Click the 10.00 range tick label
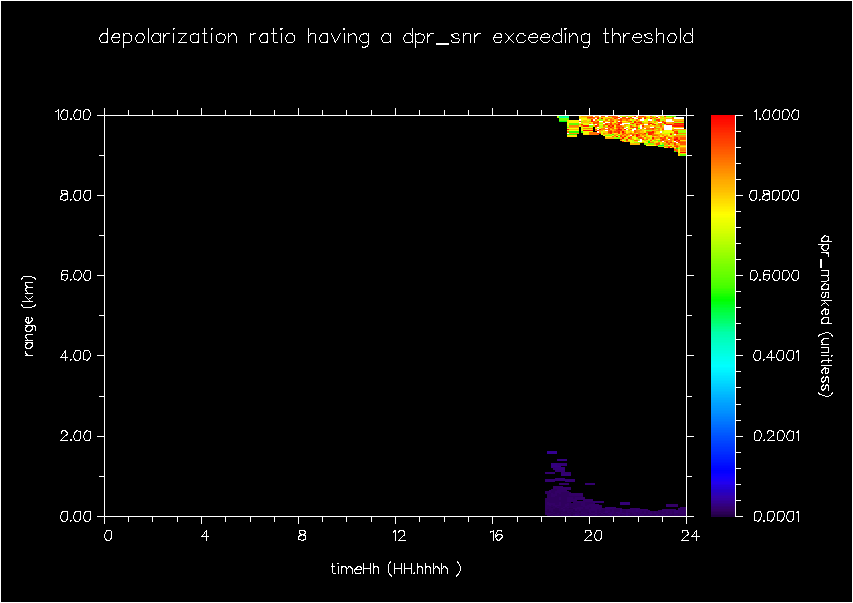This screenshot has height=603, width=853. click(x=72, y=115)
